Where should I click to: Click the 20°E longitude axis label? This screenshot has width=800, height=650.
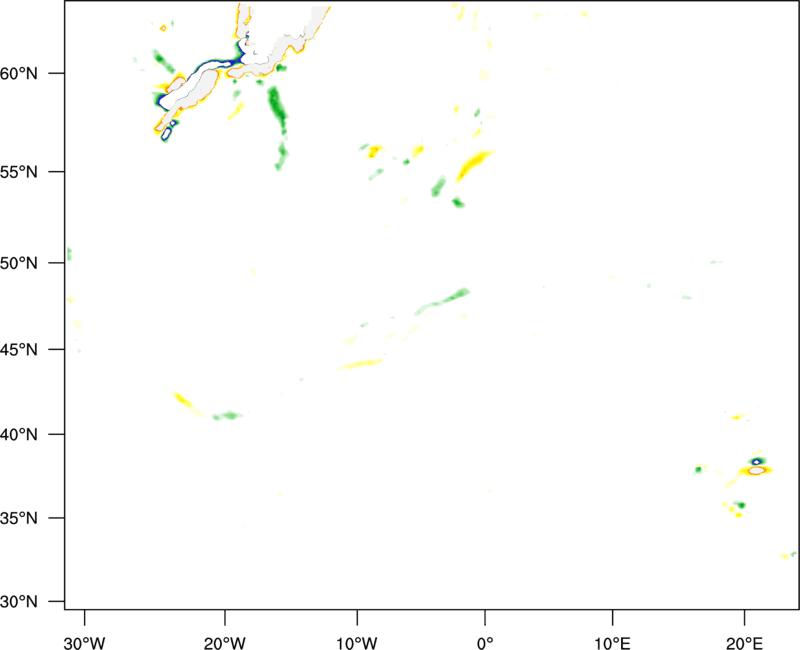click(744, 643)
